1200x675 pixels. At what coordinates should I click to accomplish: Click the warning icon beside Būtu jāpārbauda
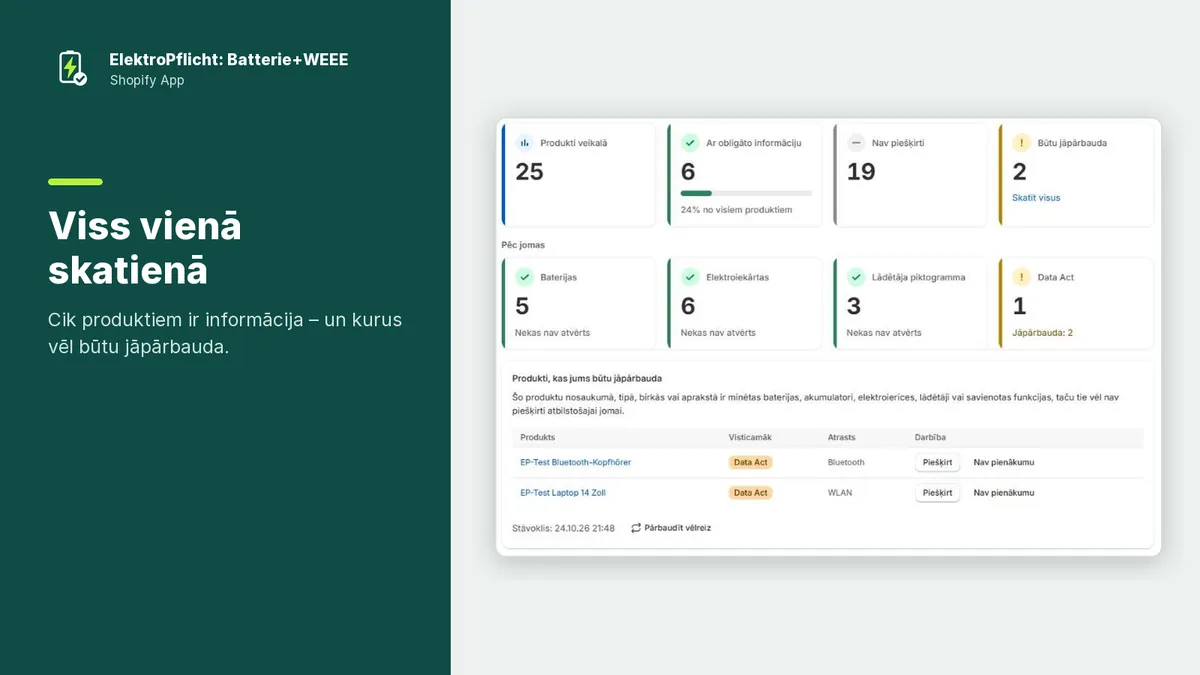tap(1021, 143)
